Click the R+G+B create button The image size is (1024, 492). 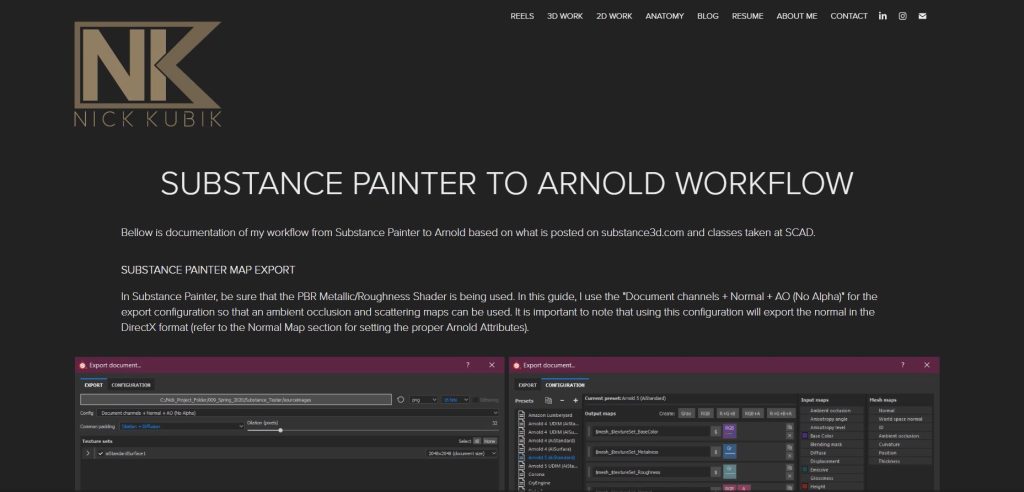pos(728,414)
